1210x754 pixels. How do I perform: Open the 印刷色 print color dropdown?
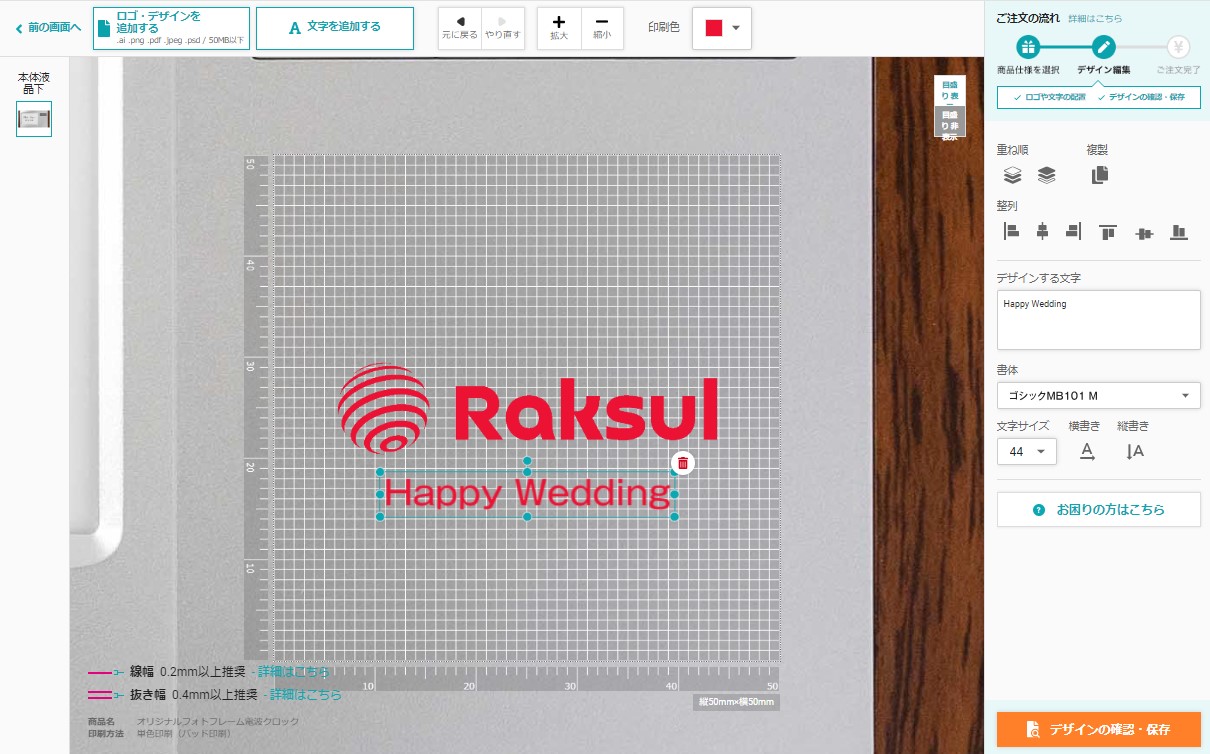click(721, 28)
